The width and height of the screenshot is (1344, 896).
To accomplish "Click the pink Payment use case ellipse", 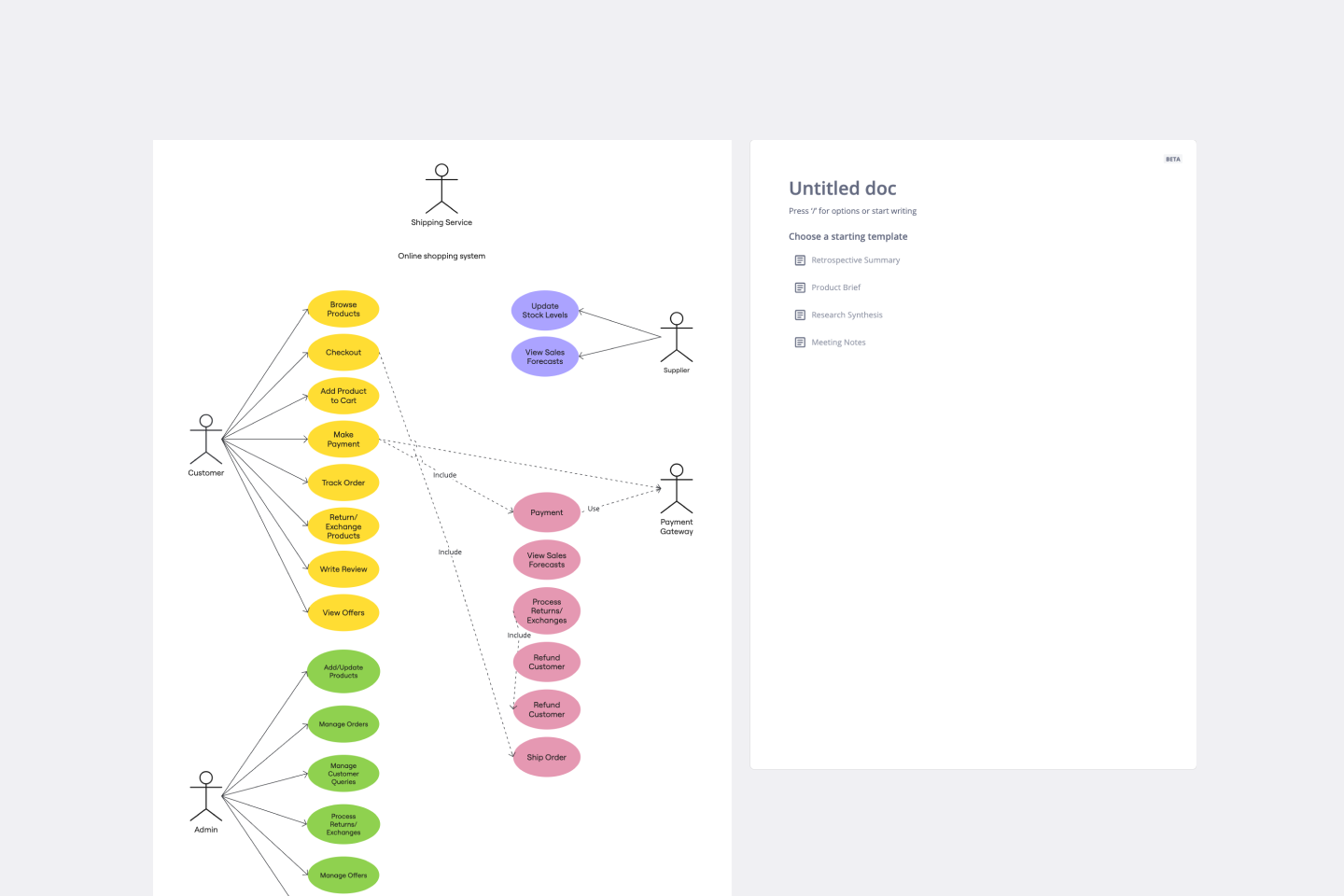I will coord(547,512).
